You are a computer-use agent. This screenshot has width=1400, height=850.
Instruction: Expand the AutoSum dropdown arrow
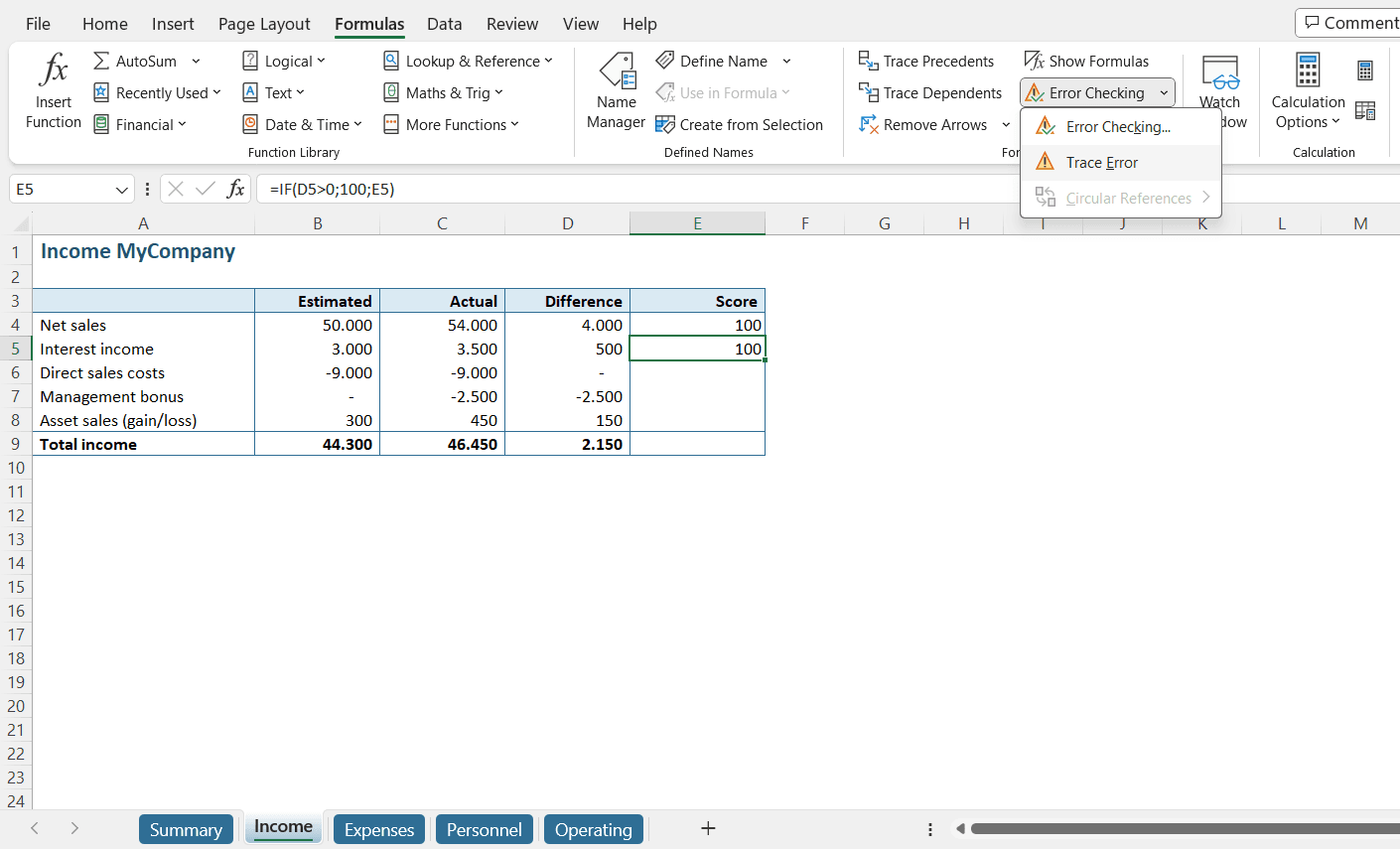click(196, 62)
